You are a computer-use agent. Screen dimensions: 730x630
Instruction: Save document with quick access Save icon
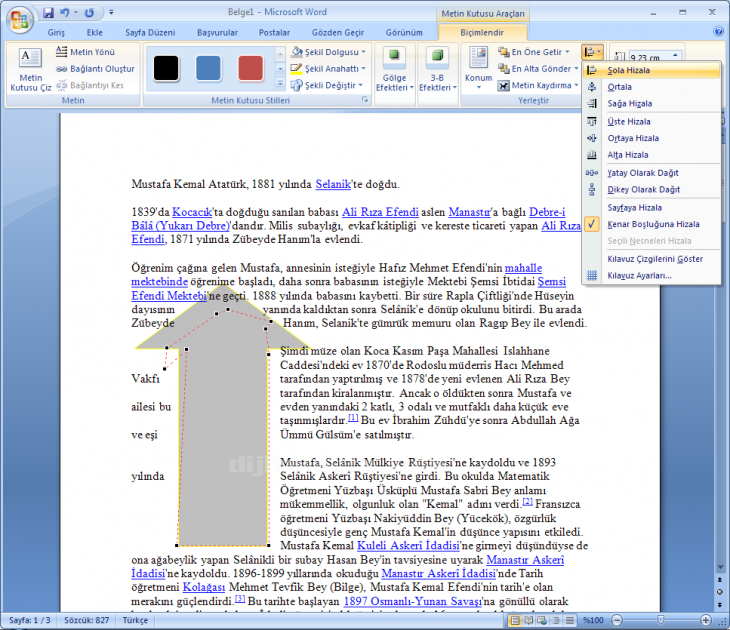48,13
